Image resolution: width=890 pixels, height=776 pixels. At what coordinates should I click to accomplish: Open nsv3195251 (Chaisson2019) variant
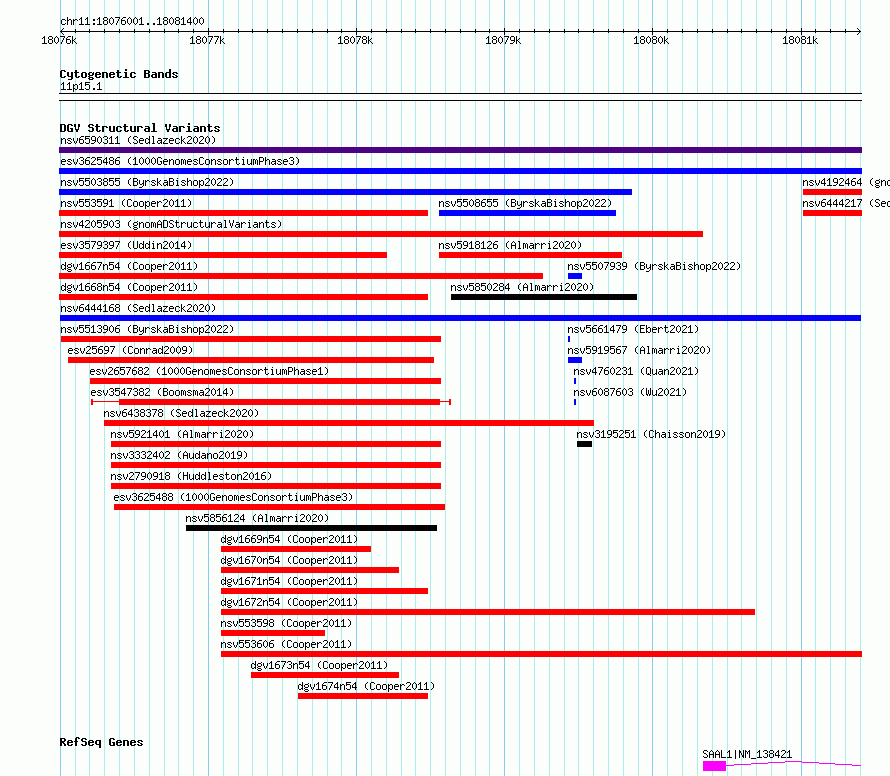point(651,434)
